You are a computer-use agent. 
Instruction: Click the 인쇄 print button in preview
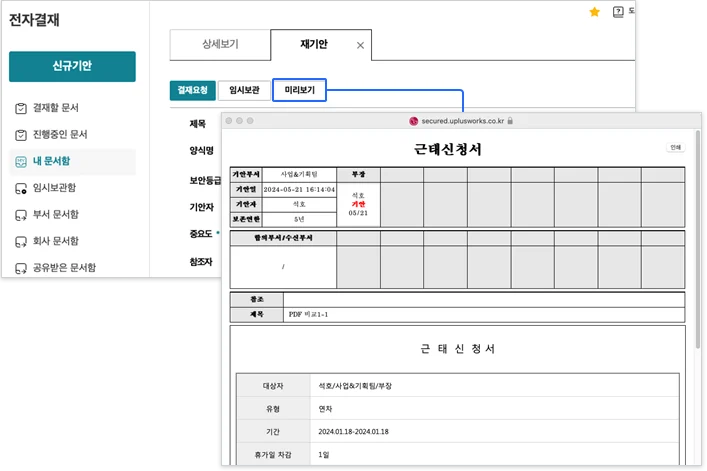click(x=675, y=147)
